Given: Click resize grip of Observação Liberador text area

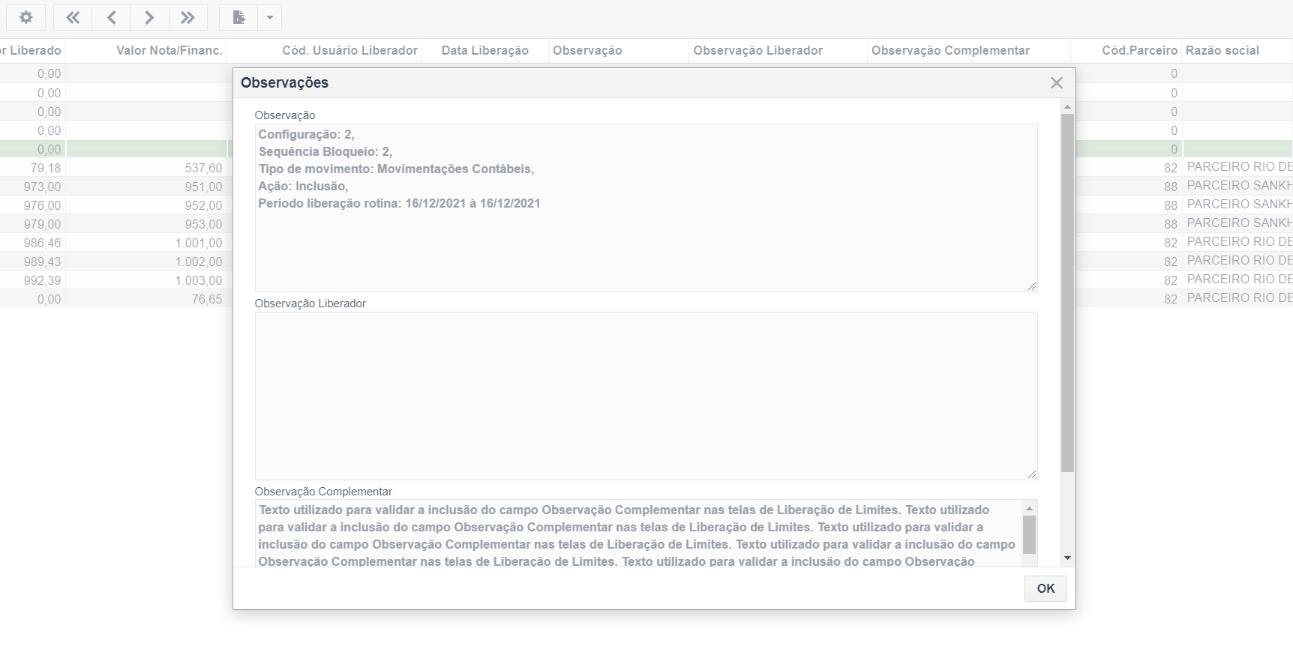Looking at the screenshot, I should pyautogui.click(x=1032, y=474).
